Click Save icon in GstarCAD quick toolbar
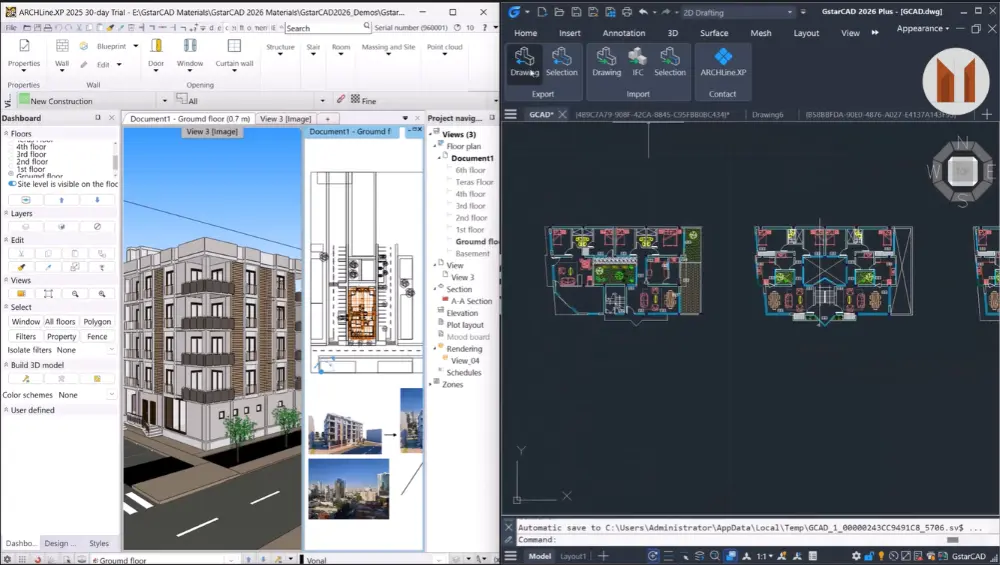The image size is (1000, 565). tap(576, 11)
